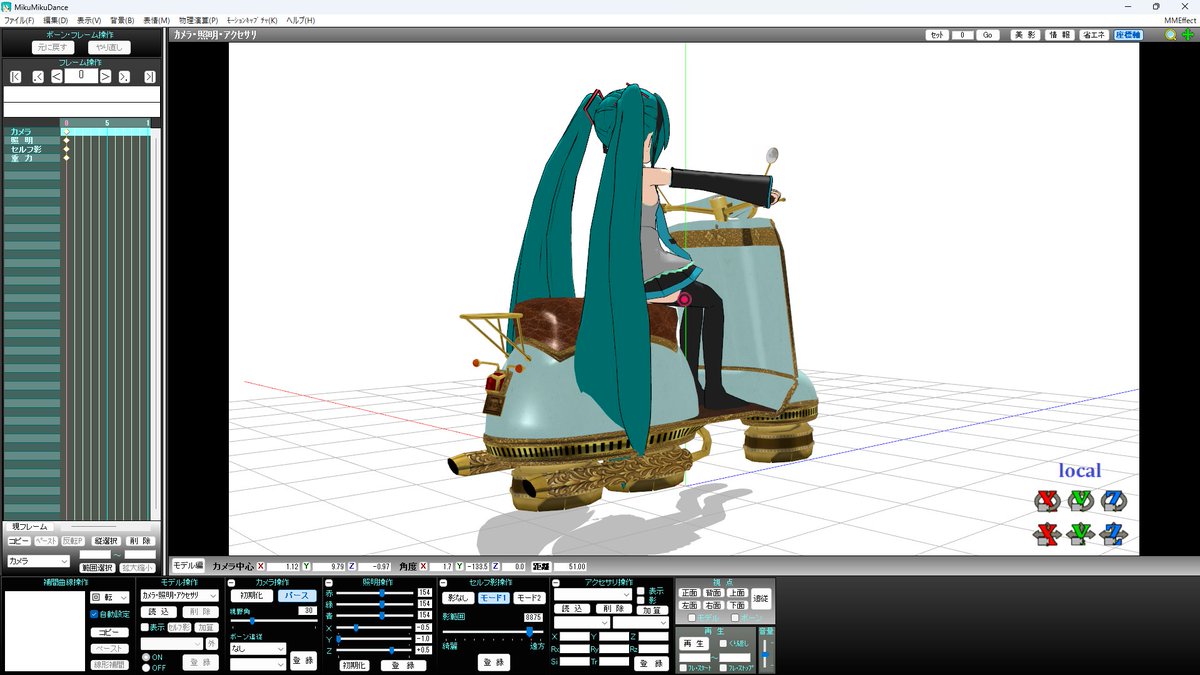Click the red local X rotate icon
The height and width of the screenshot is (675, 1200).
[1048, 499]
